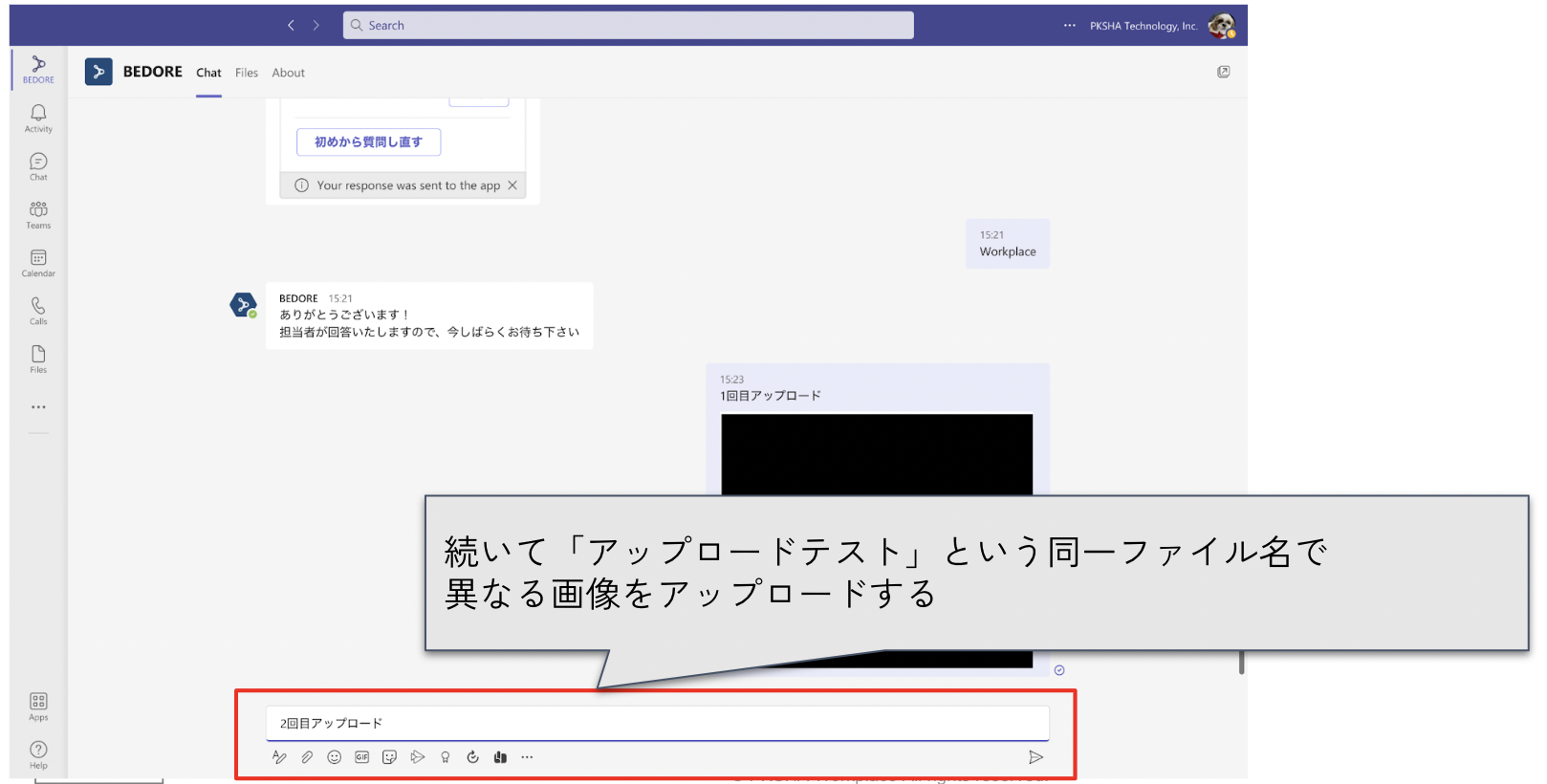The image size is (1547, 784).
Task: Click the chat scrollbar thumb
Action: pyautogui.click(x=1241, y=662)
